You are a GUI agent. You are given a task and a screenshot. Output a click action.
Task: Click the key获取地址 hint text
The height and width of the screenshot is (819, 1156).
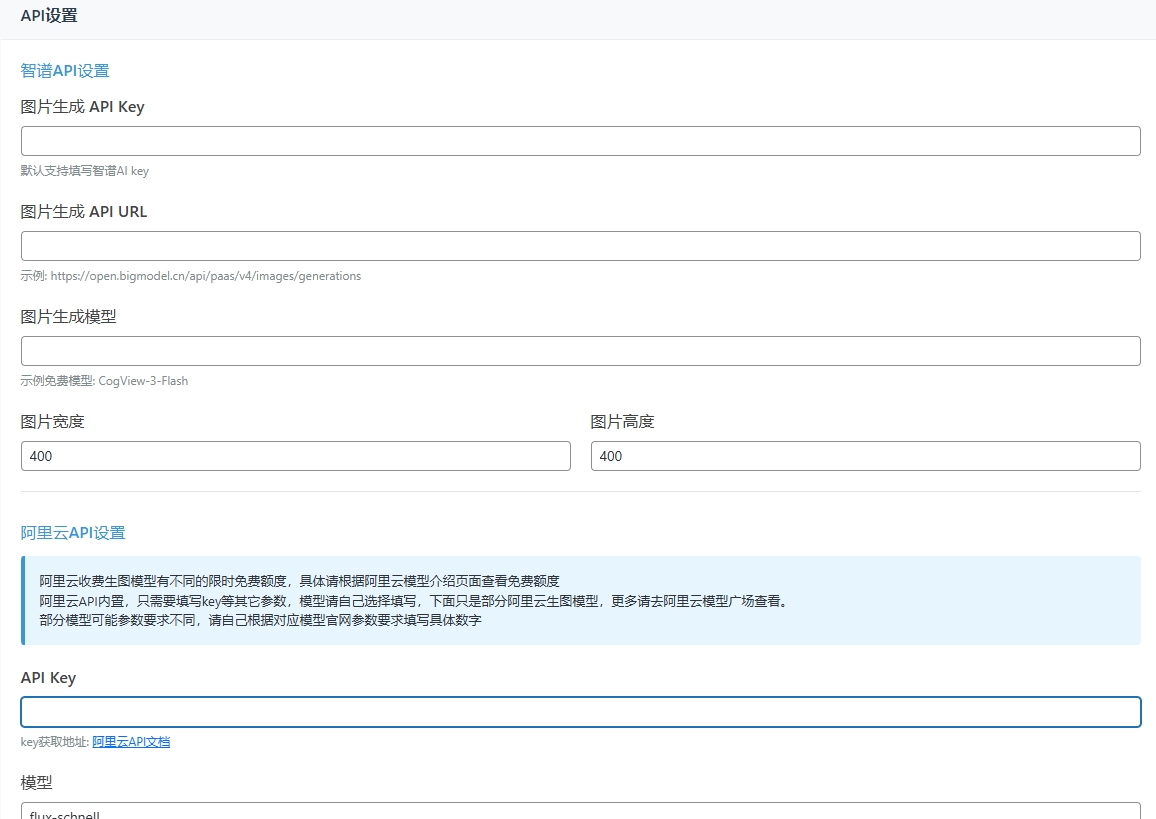pyautogui.click(x=55, y=742)
